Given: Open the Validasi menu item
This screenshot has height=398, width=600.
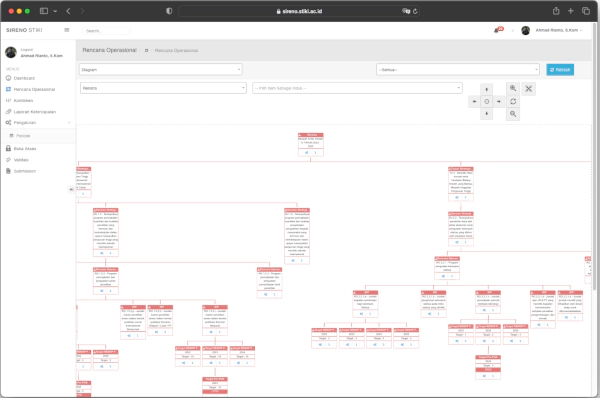Looking at the screenshot, I should tap(21, 160).
